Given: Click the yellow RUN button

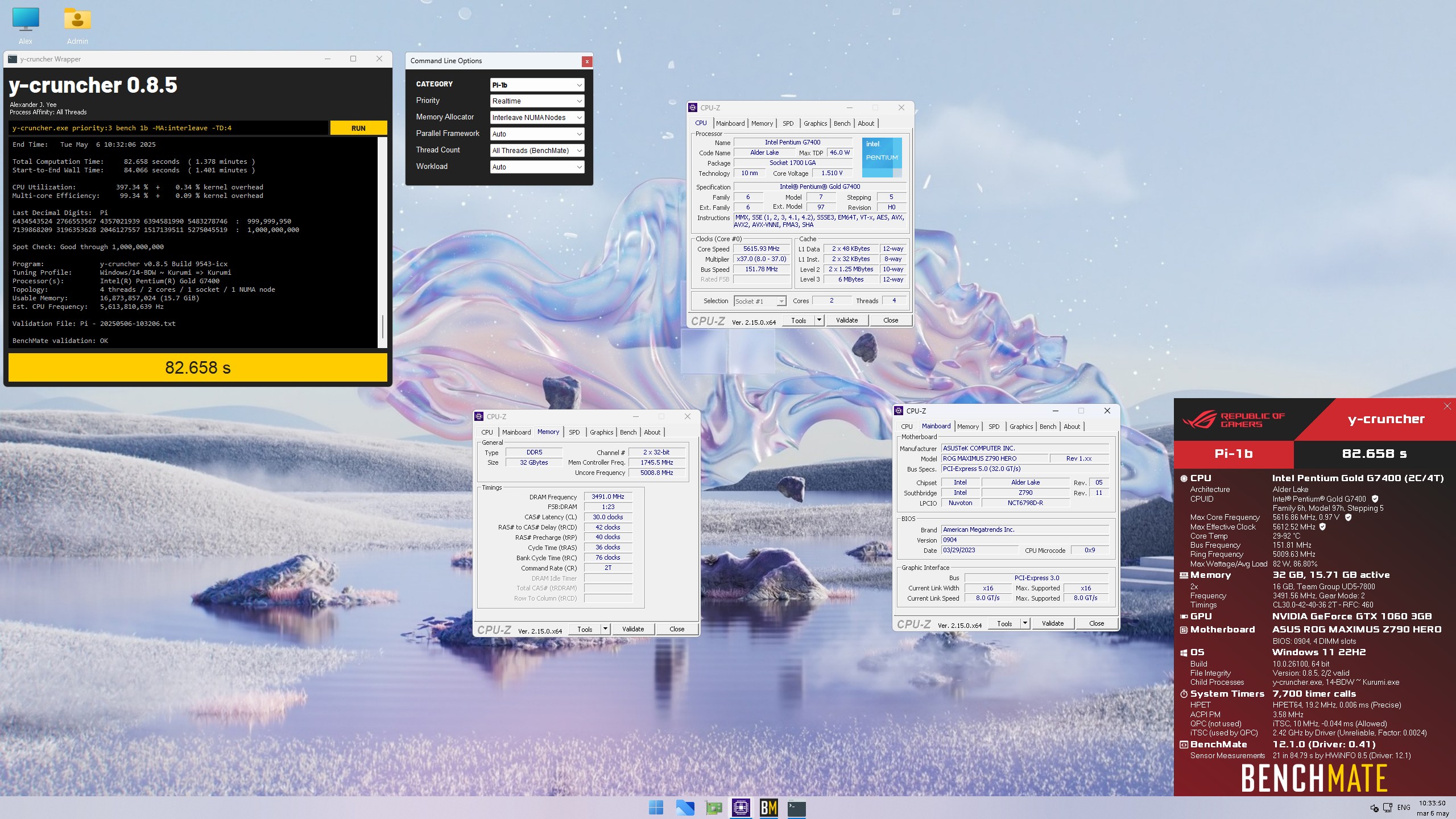Looking at the screenshot, I should (x=358, y=128).
